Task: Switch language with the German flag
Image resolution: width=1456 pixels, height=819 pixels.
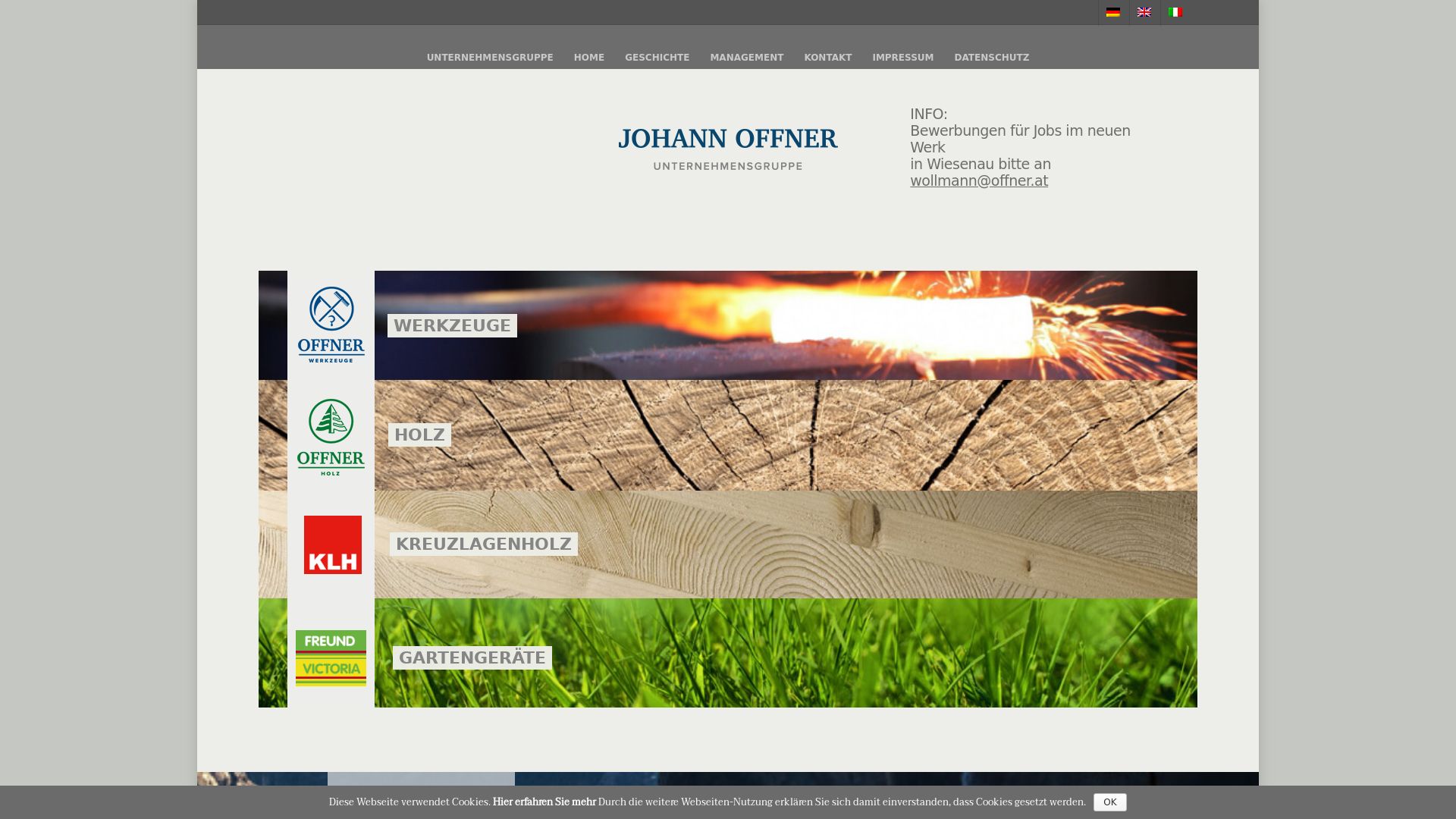Action: click(1113, 12)
